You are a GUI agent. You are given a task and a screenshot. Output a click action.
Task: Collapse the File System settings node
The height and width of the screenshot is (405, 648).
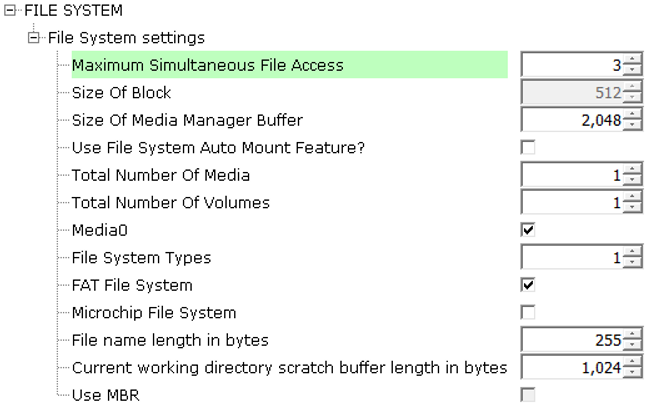click(33, 38)
